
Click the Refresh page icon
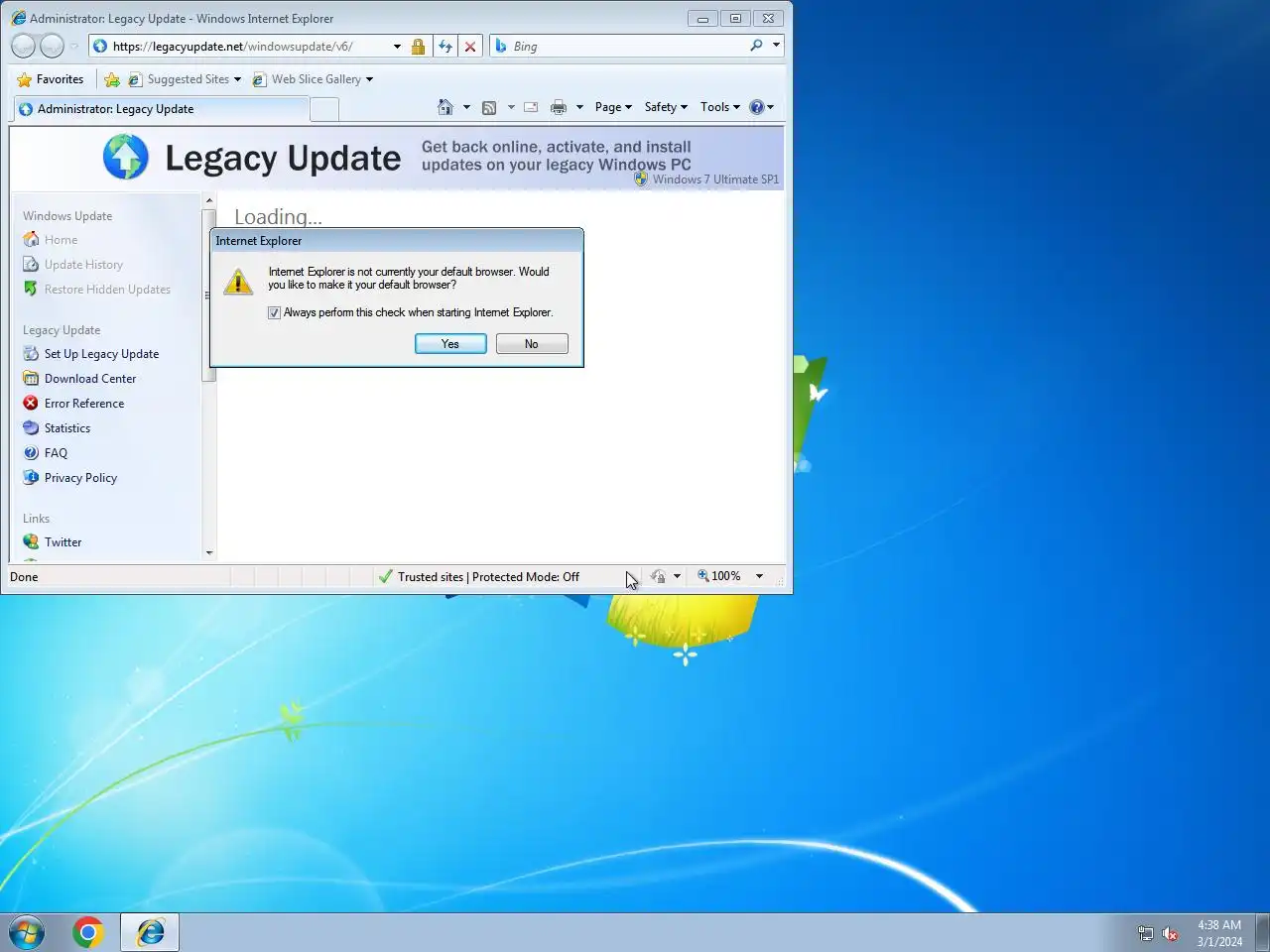(445, 47)
